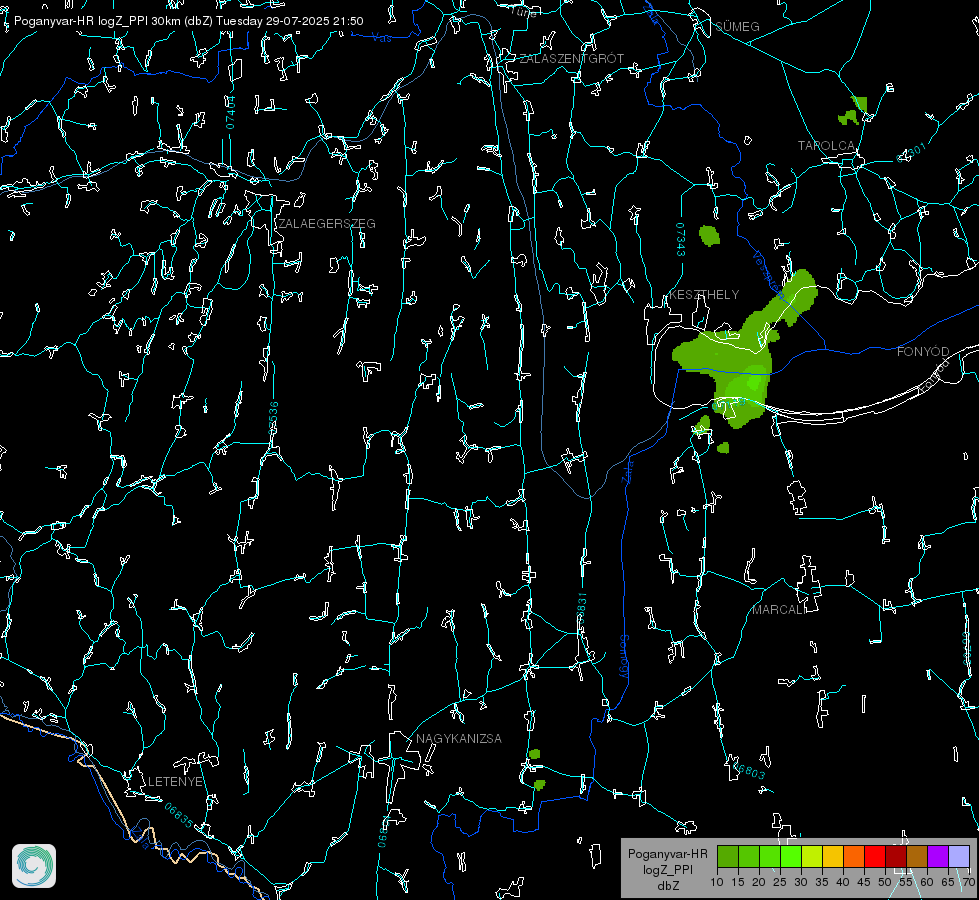Select the 10-15 dBZ dark green legend swatch

pyautogui.click(x=728, y=856)
